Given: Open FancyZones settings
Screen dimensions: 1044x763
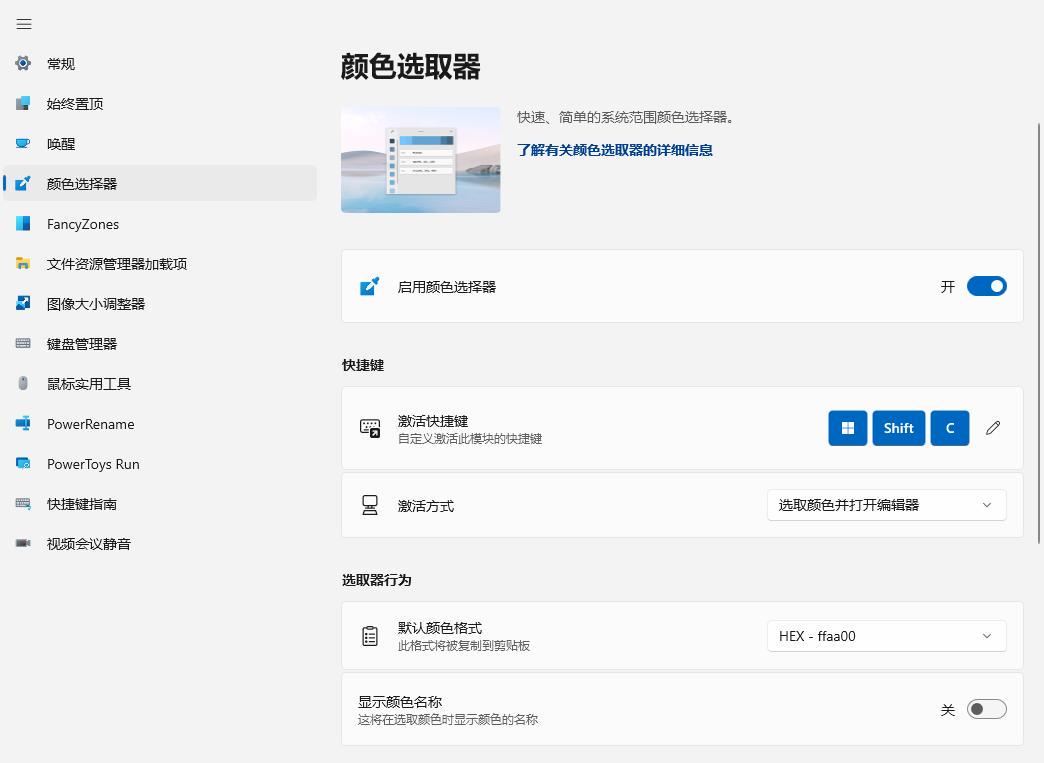Looking at the screenshot, I should [160, 224].
